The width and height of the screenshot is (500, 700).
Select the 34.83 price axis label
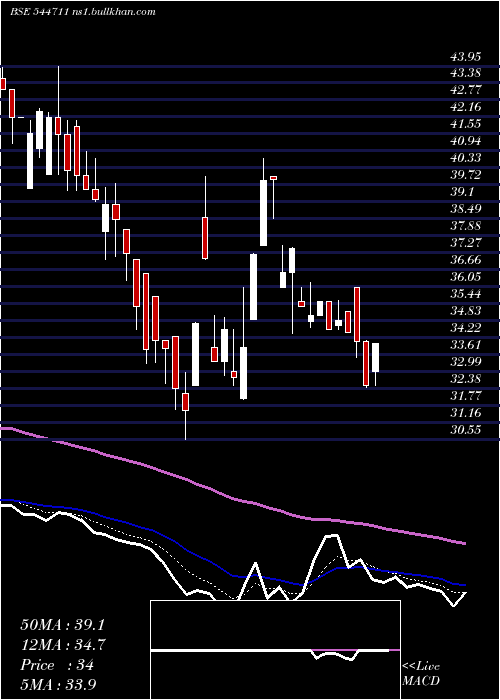466,311
